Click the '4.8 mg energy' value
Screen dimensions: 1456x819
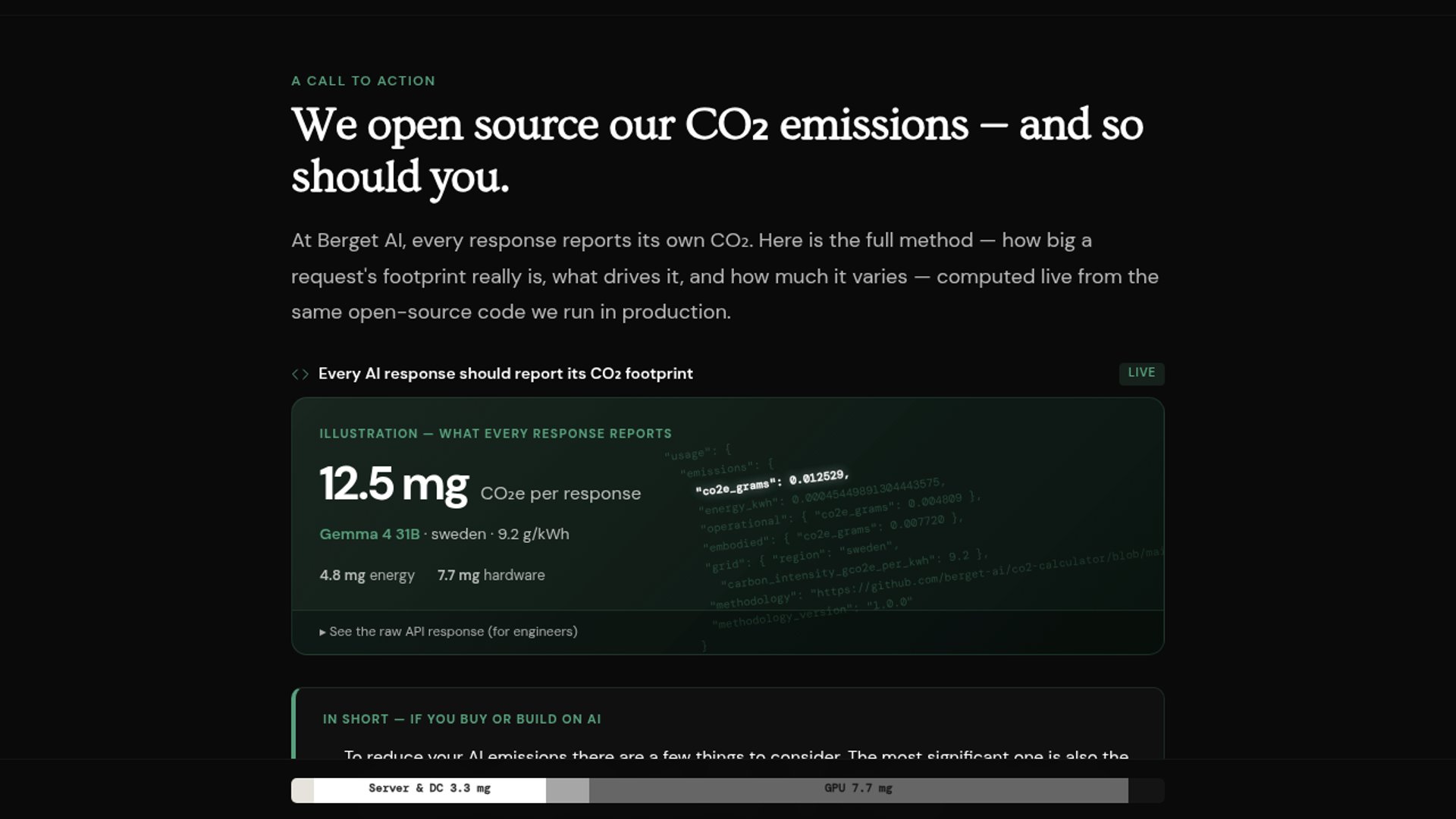tap(367, 576)
